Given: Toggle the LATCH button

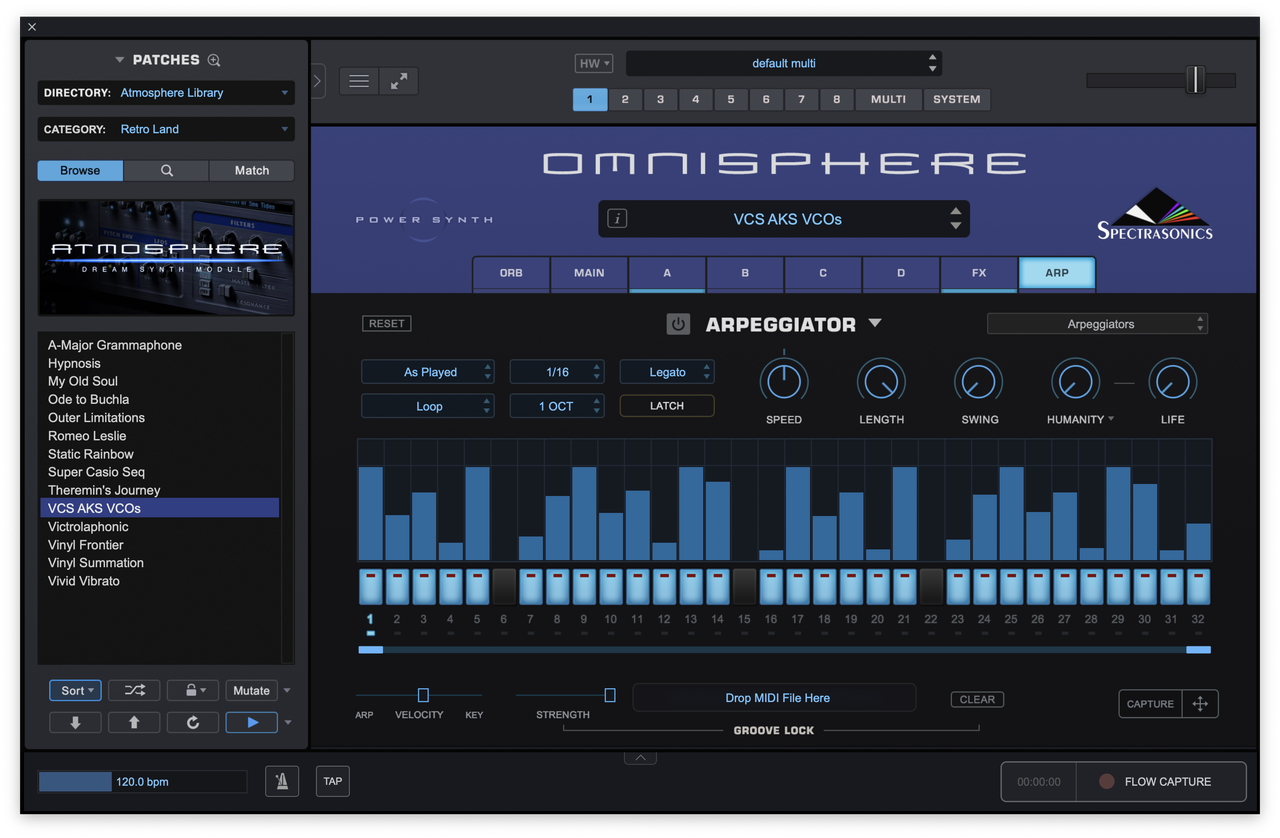Looking at the screenshot, I should point(667,406).
